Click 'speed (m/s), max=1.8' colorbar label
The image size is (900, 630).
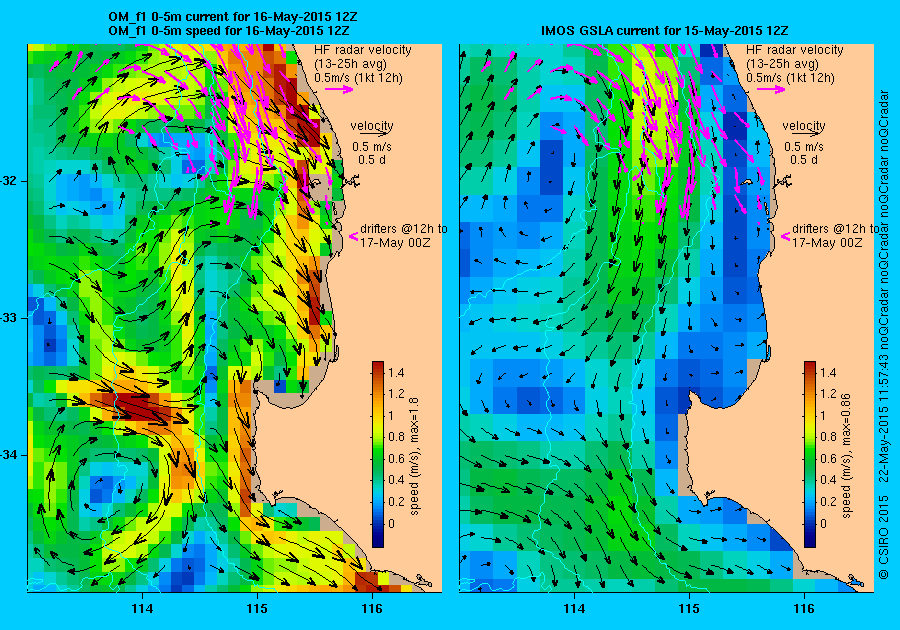pos(414,456)
